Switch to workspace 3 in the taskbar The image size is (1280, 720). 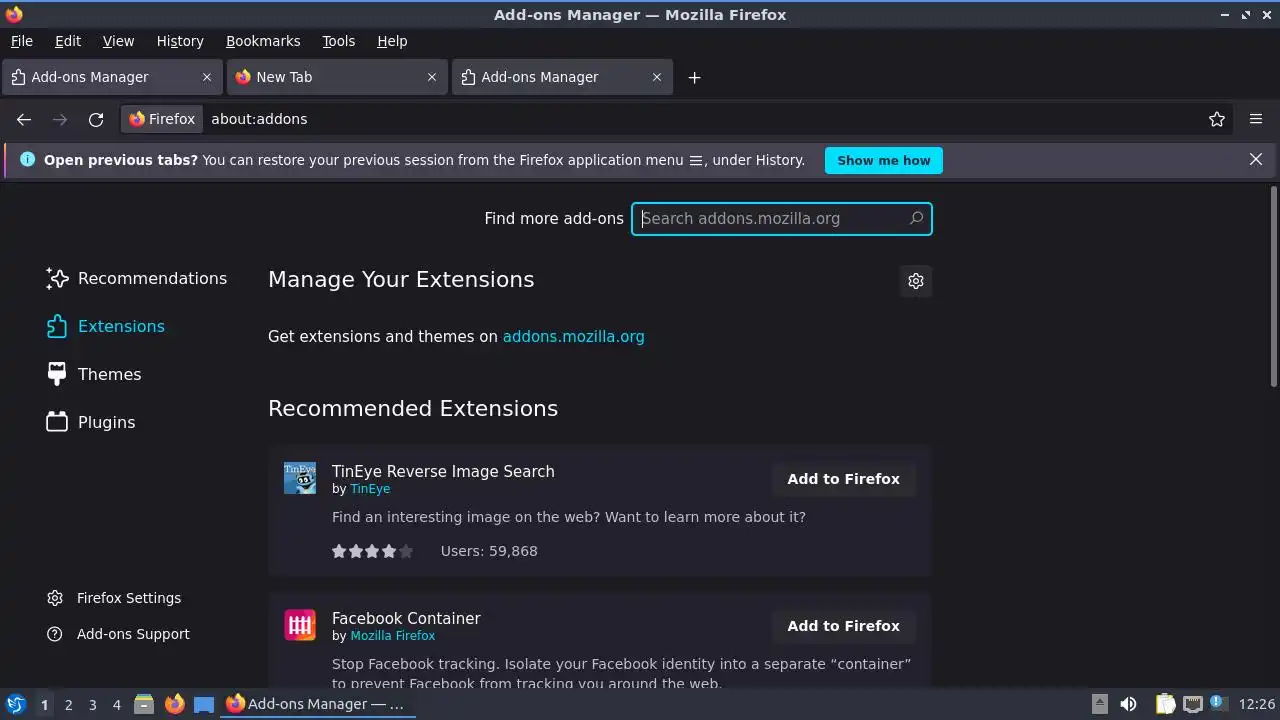coord(92,705)
